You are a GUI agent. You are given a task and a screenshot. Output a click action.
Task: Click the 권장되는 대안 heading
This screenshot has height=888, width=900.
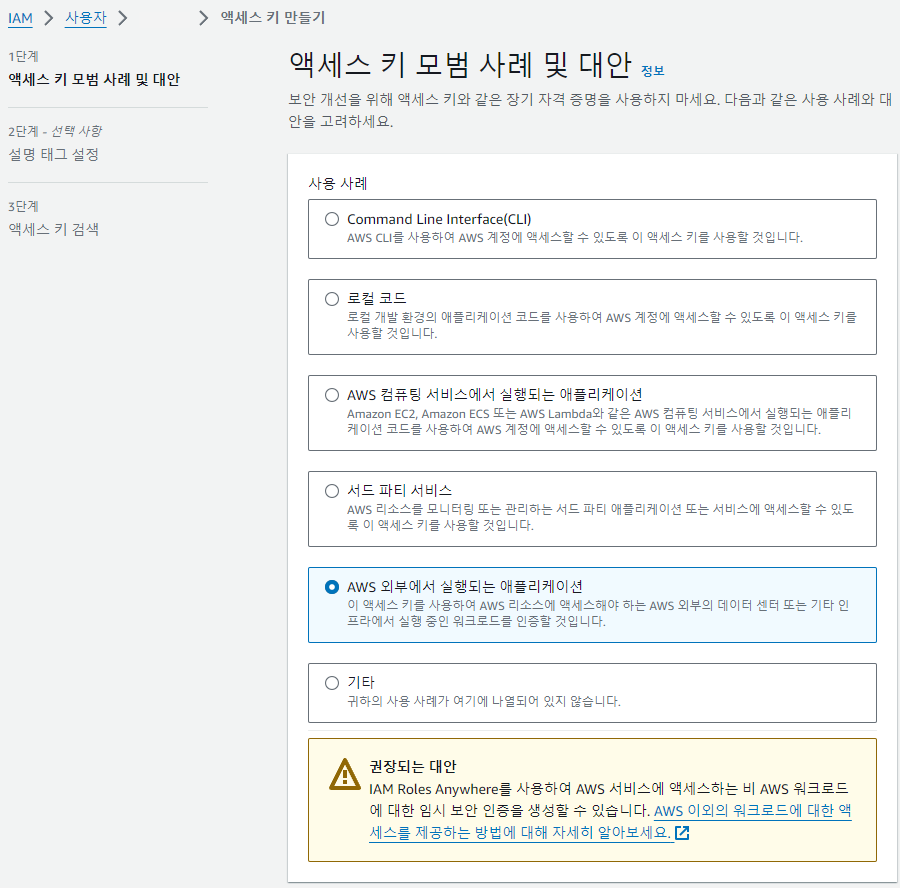pos(412,766)
